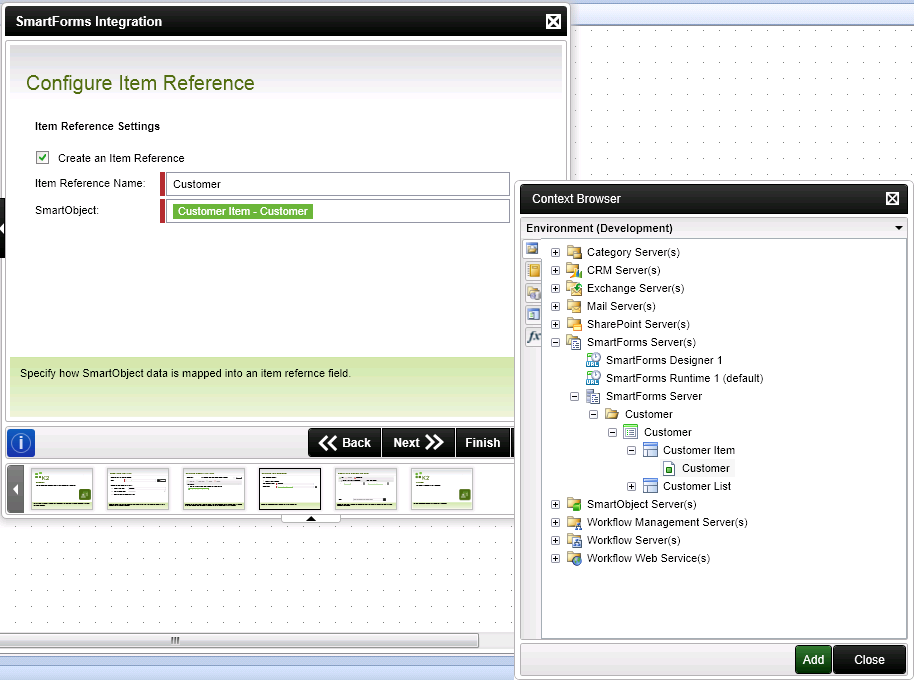Expand the Workflow Server(s) node
Image resolution: width=914 pixels, height=680 pixels.
coord(556,541)
